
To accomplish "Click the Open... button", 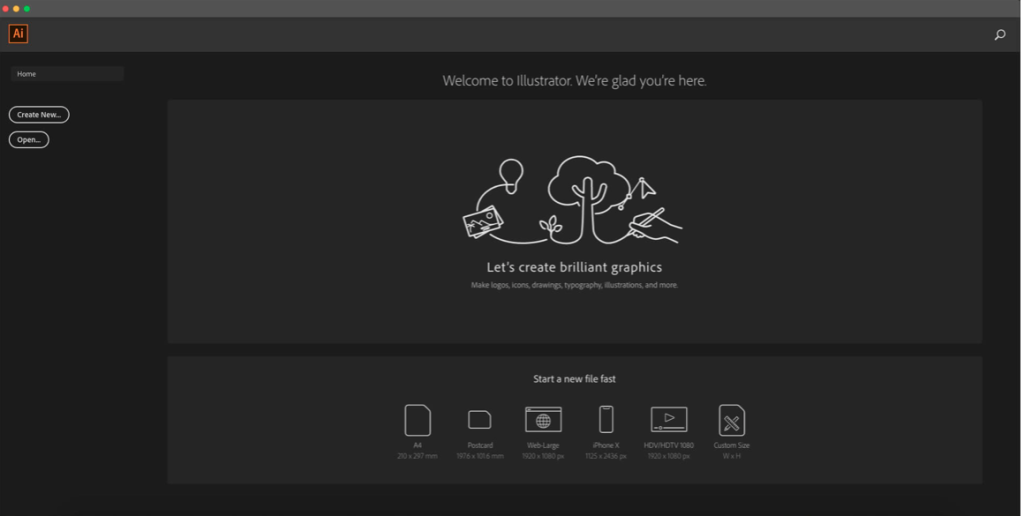I will click(29, 140).
